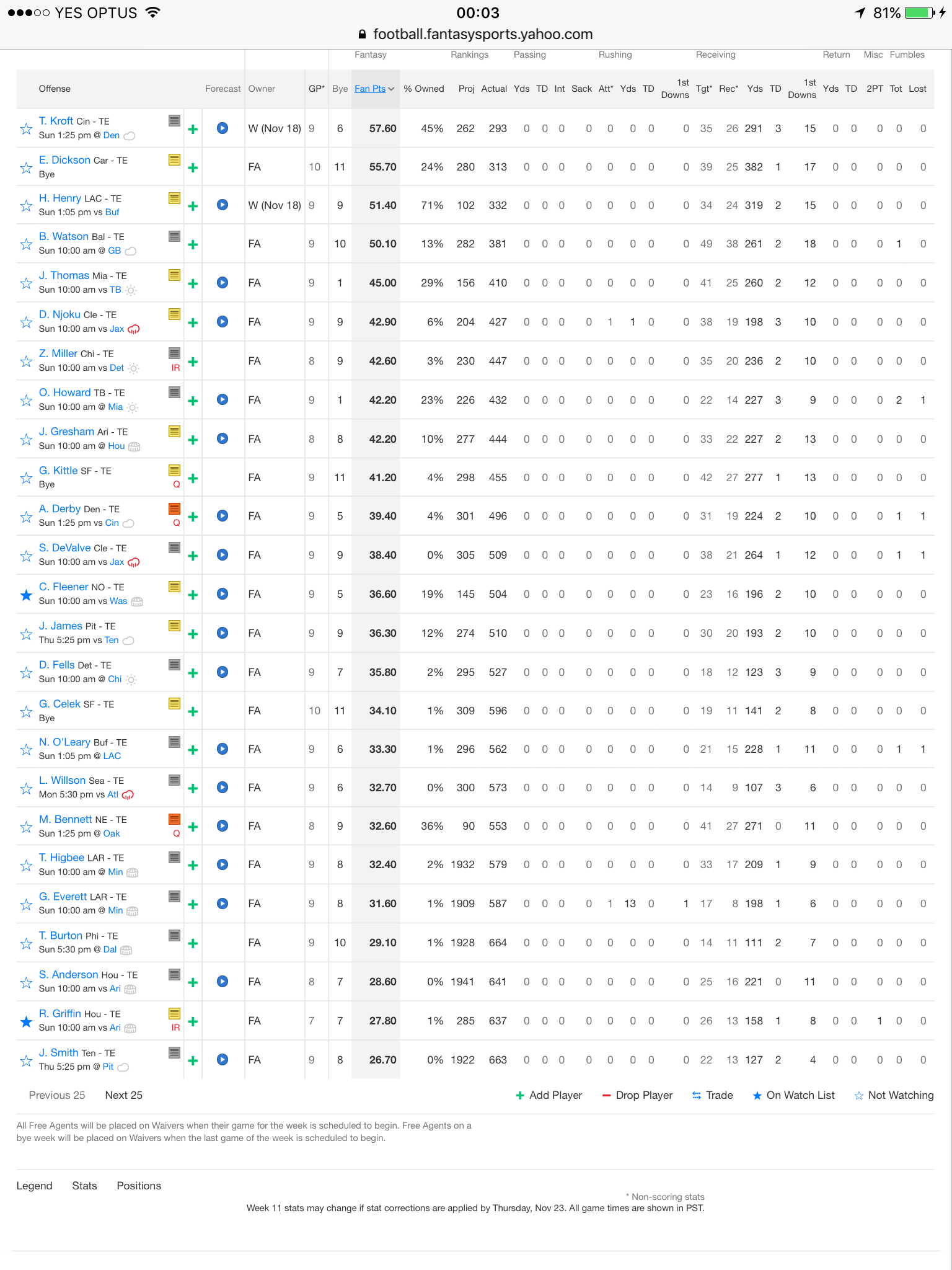
Task: Play the video forecast for O. Howard
Action: click(x=223, y=400)
